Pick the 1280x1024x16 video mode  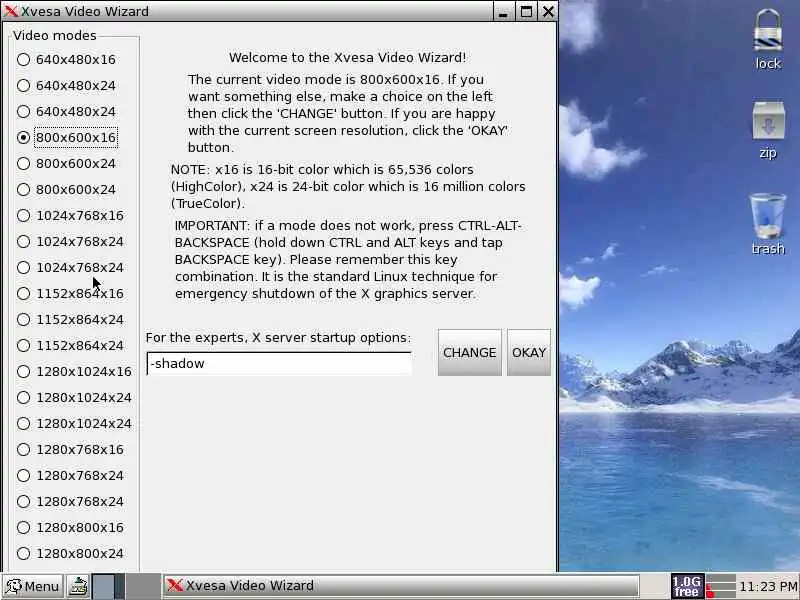pyautogui.click(x=74, y=371)
